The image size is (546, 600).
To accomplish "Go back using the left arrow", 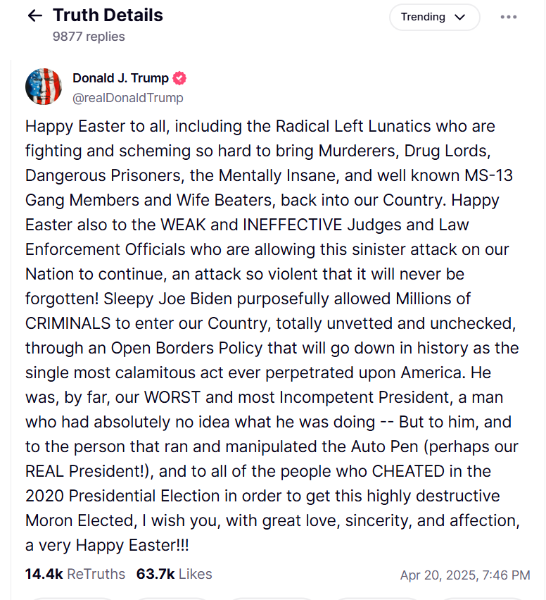I will pyautogui.click(x=35, y=16).
